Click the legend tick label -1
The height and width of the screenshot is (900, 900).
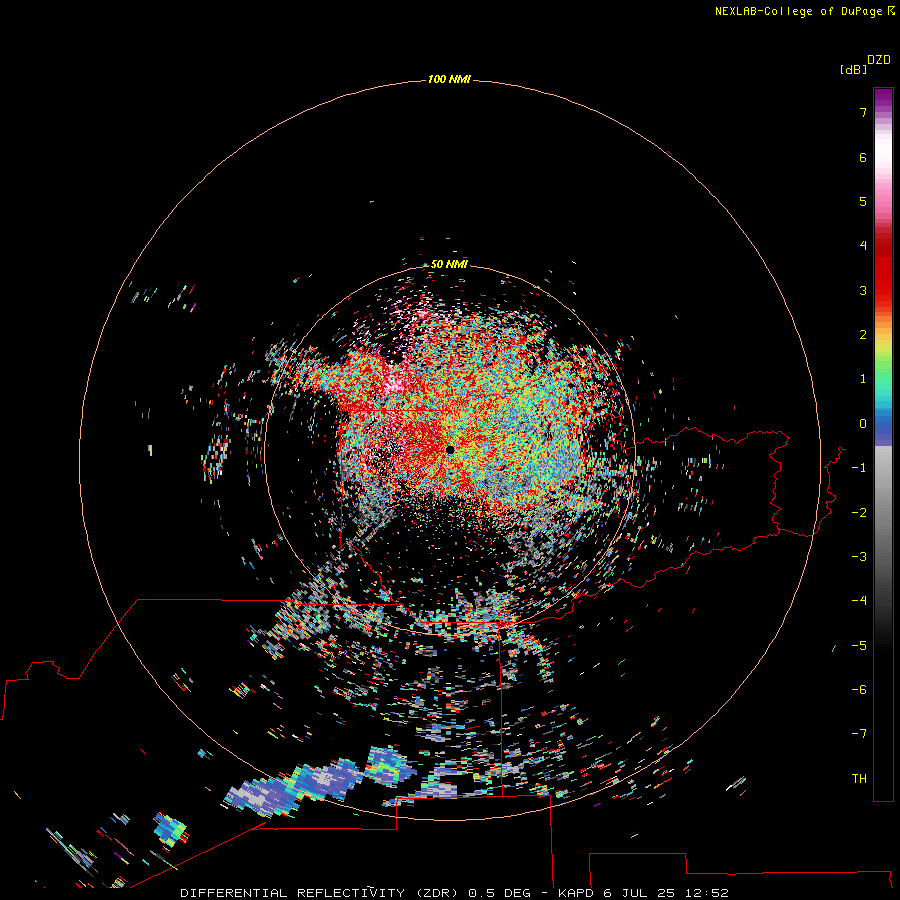[x=859, y=468]
